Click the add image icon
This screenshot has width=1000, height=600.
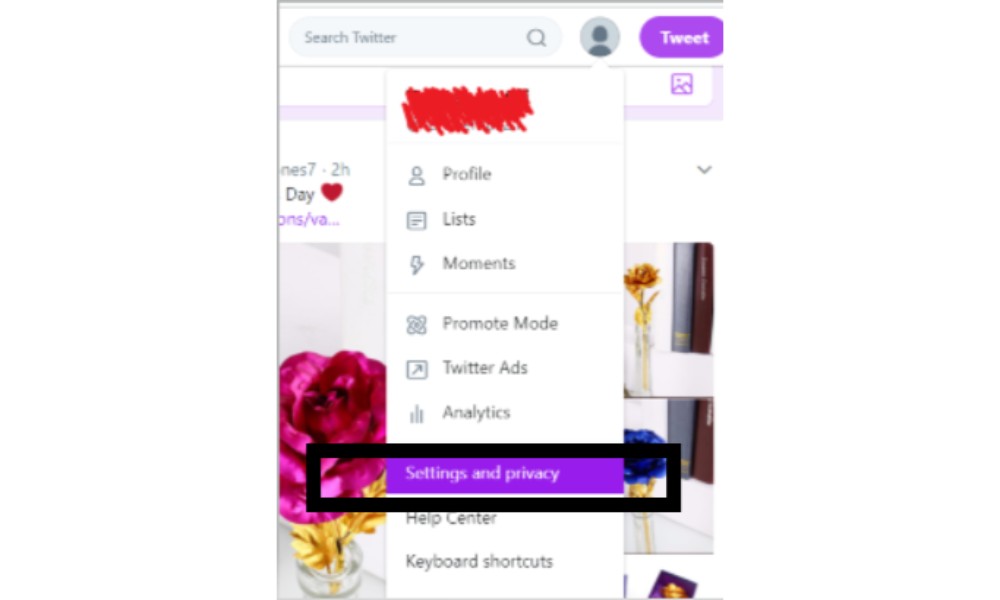pos(682,84)
